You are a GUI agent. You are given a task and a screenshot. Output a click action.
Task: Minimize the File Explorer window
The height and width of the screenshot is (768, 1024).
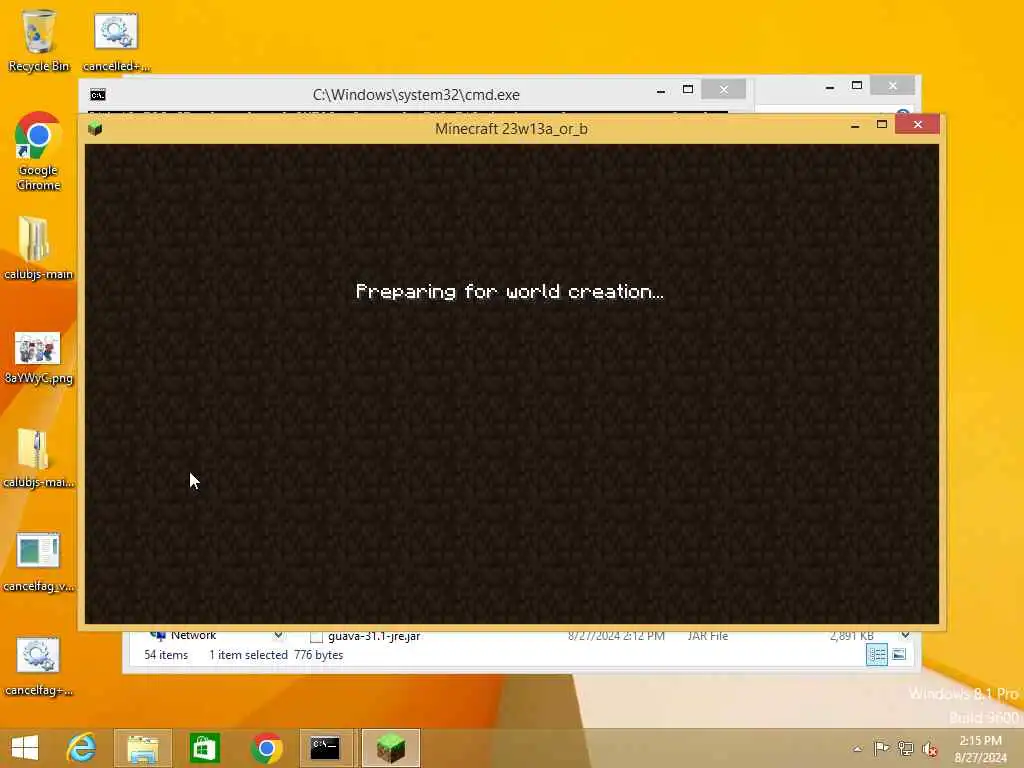(x=829, y=86)
